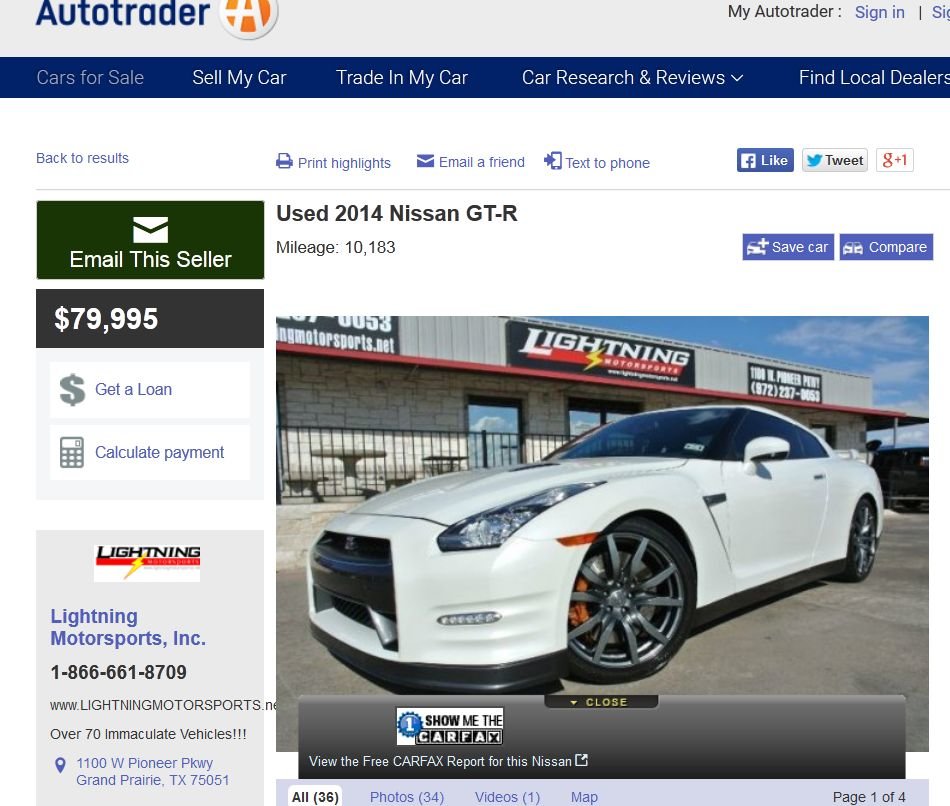
Task: Open Trade In My Car menu
Action: [402, 78]
